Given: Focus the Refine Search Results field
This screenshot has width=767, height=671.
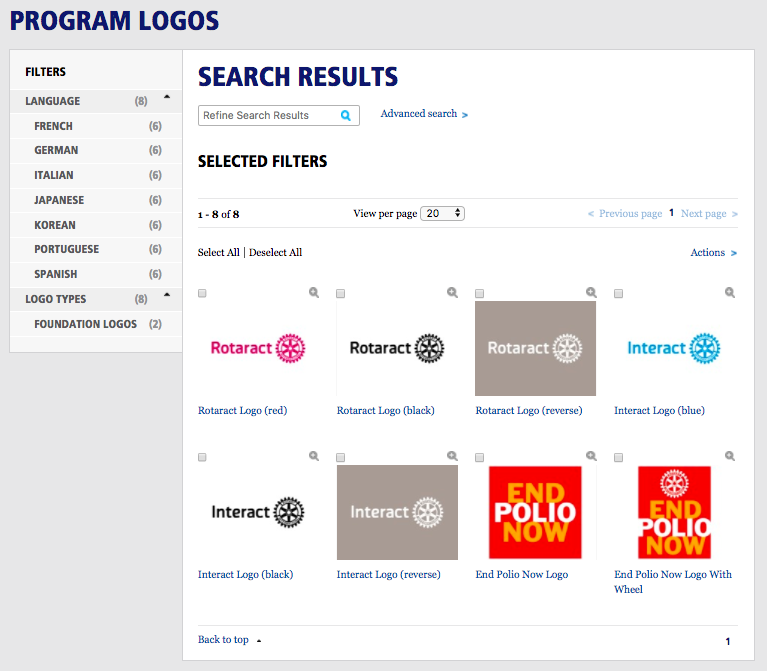Looking at the screenshot, I should tap(270, 115).
